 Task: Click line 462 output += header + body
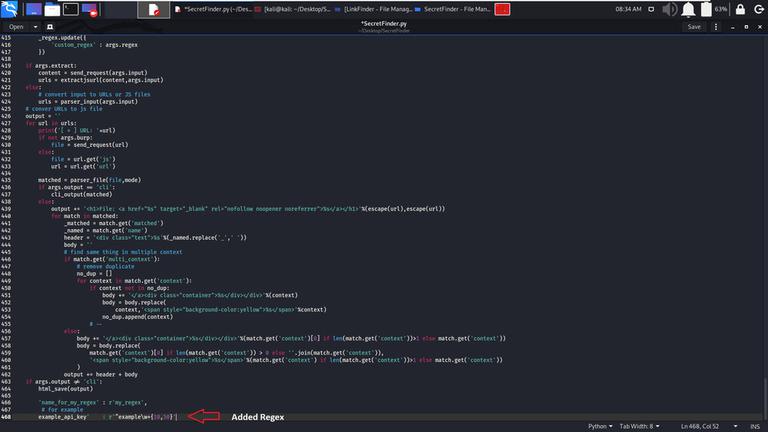coord(100,375)
